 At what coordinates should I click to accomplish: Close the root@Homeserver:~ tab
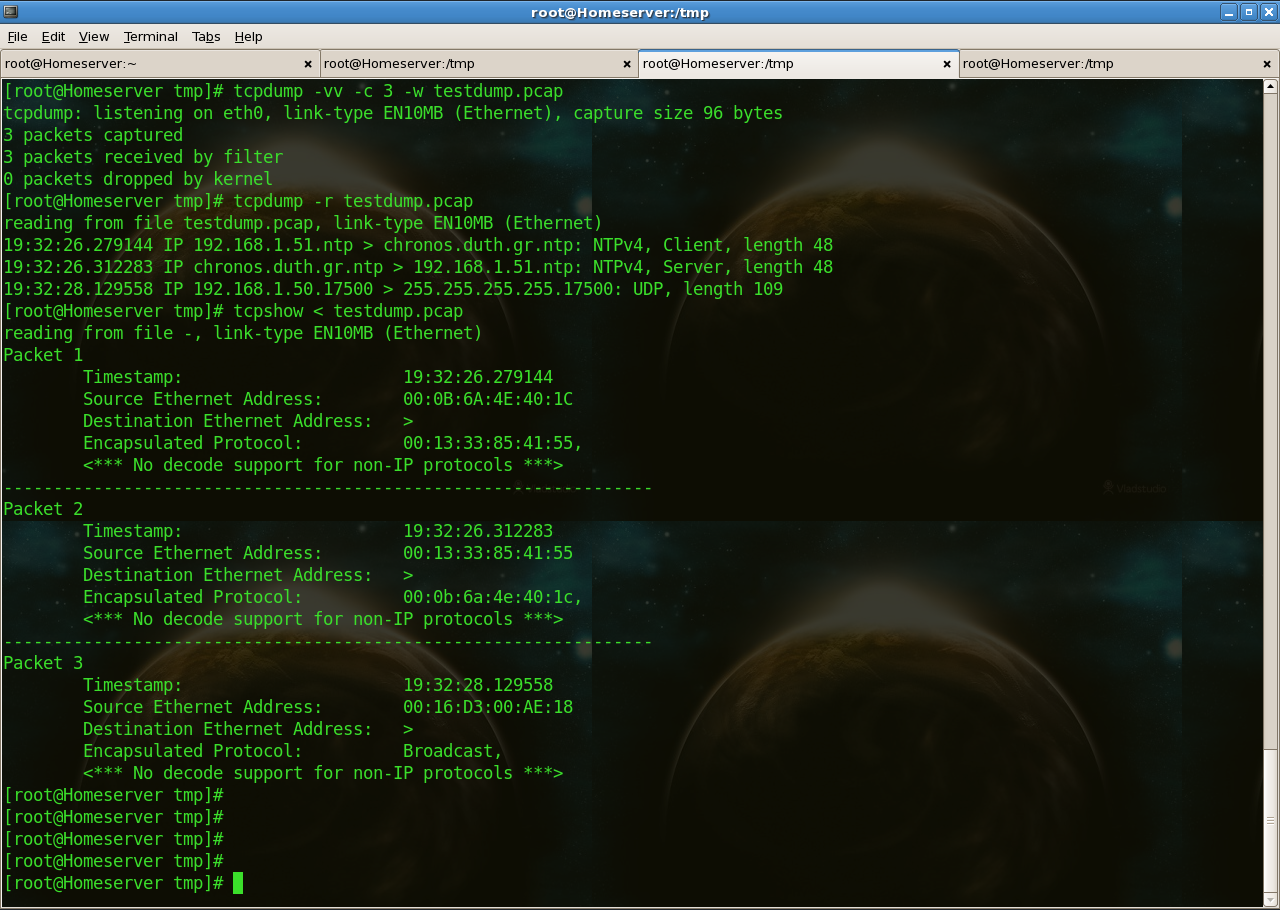click(308, 64)
